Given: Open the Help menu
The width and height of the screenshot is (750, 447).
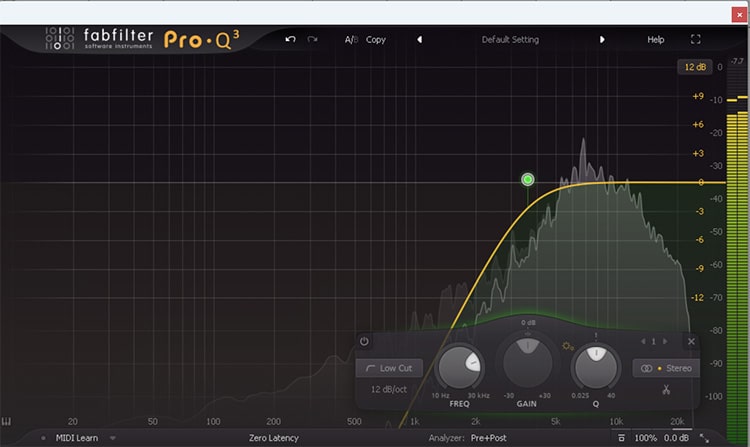Looking at the screenshot, I should pyautogui.click(x=655, y=40).
